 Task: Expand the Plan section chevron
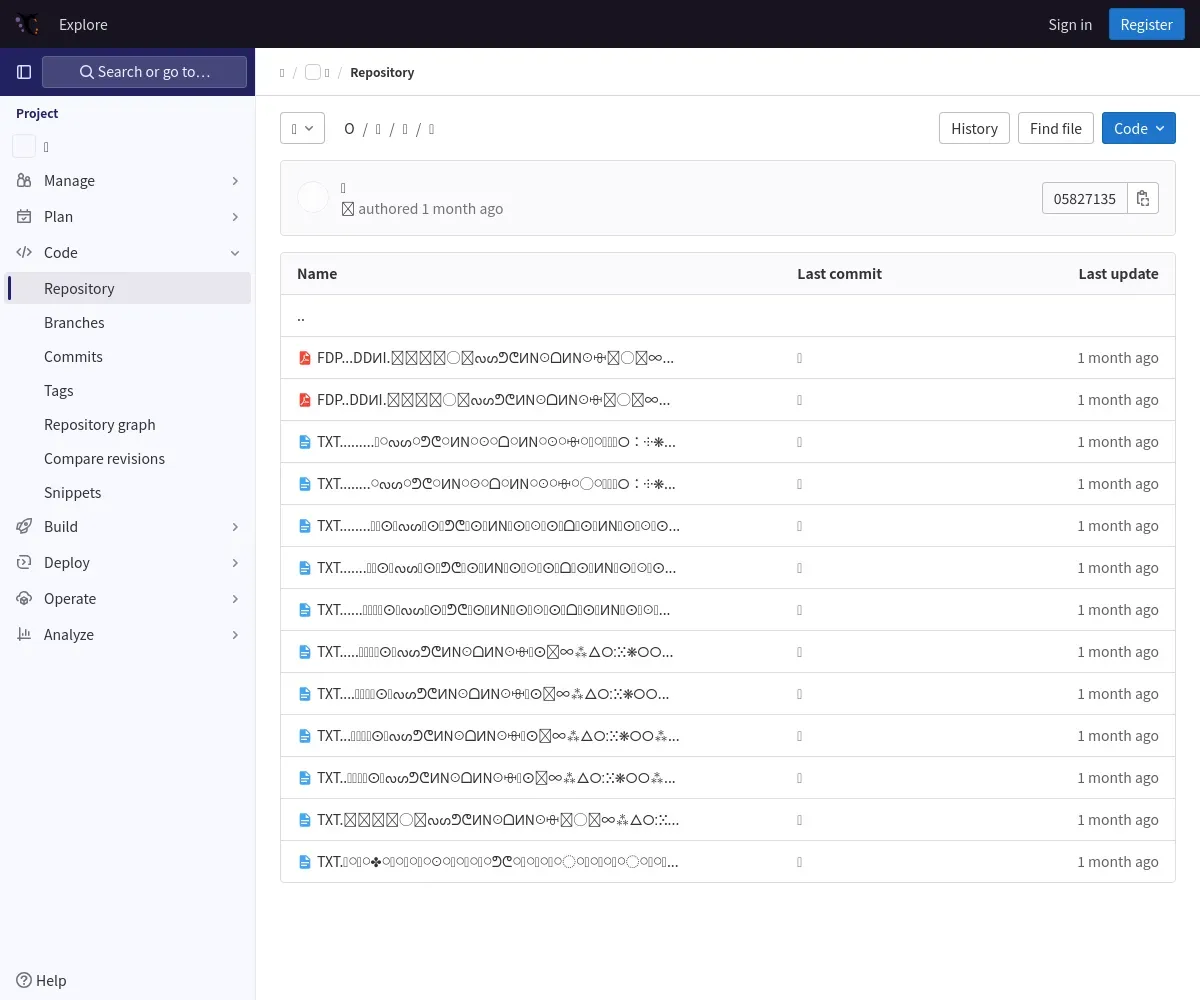tap(235, 216)
